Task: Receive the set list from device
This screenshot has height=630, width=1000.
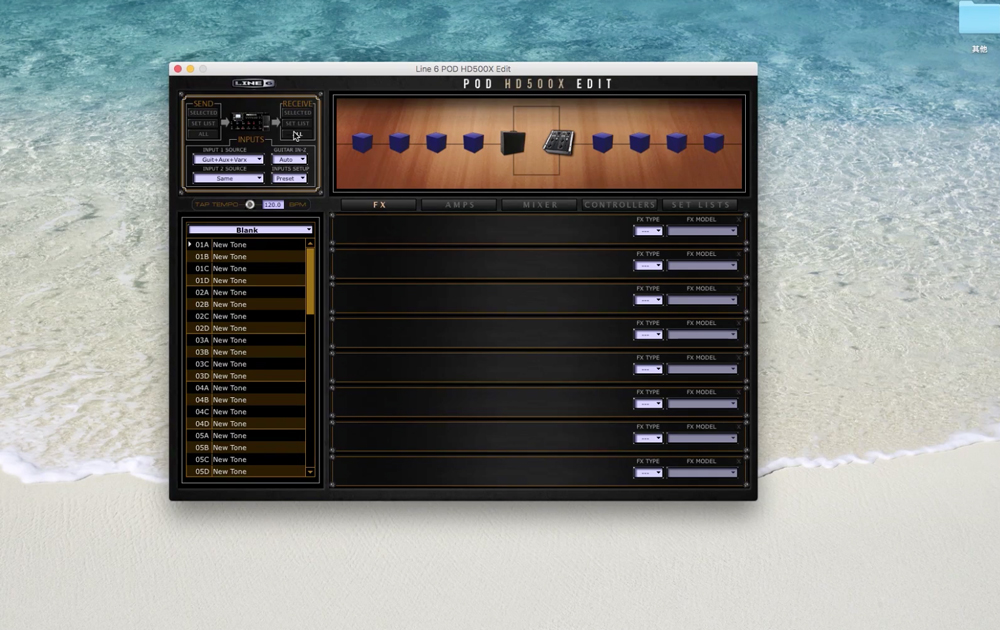Action: click(x=297, y=124)
